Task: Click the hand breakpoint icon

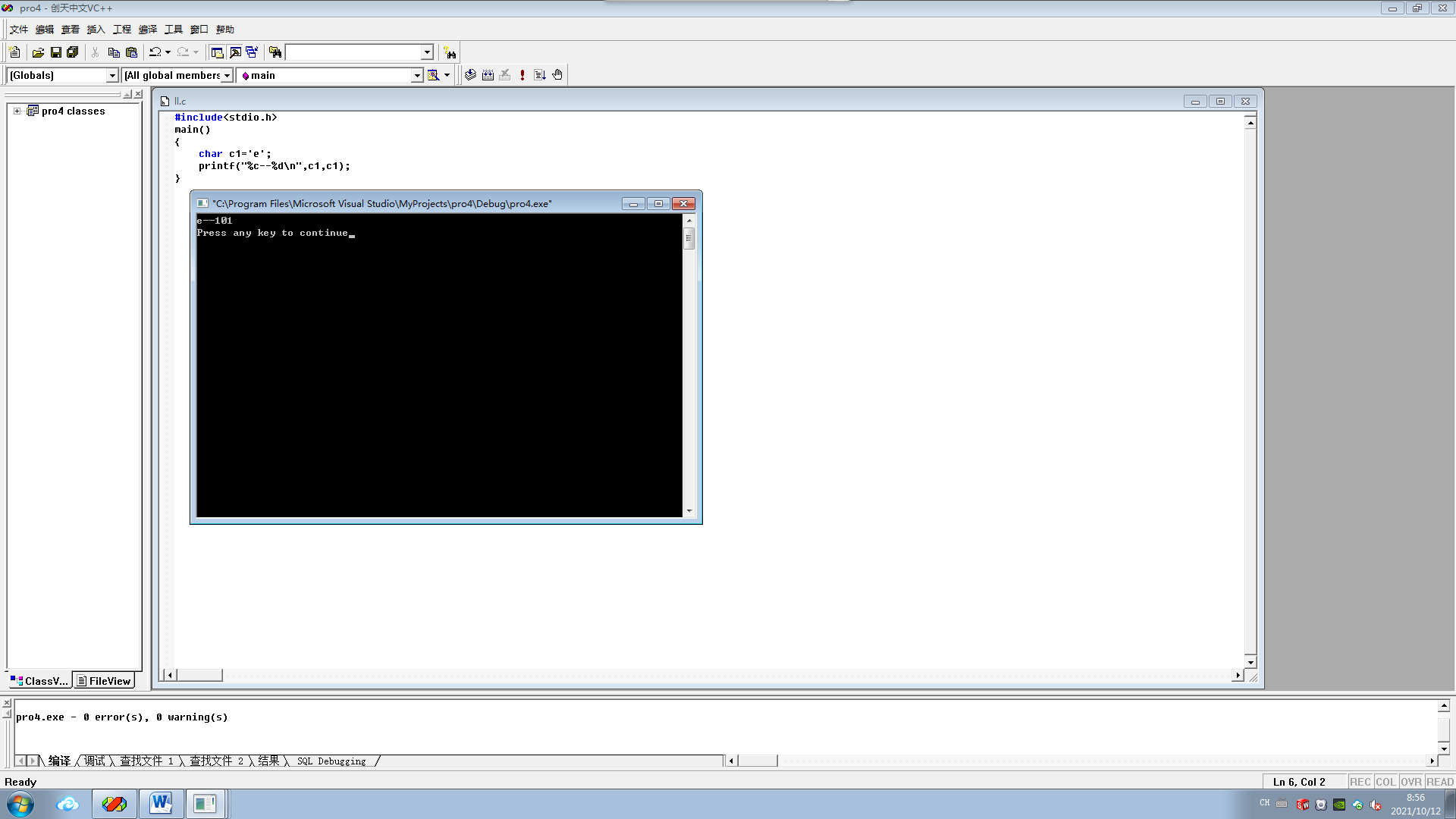Action: (557, 75)
